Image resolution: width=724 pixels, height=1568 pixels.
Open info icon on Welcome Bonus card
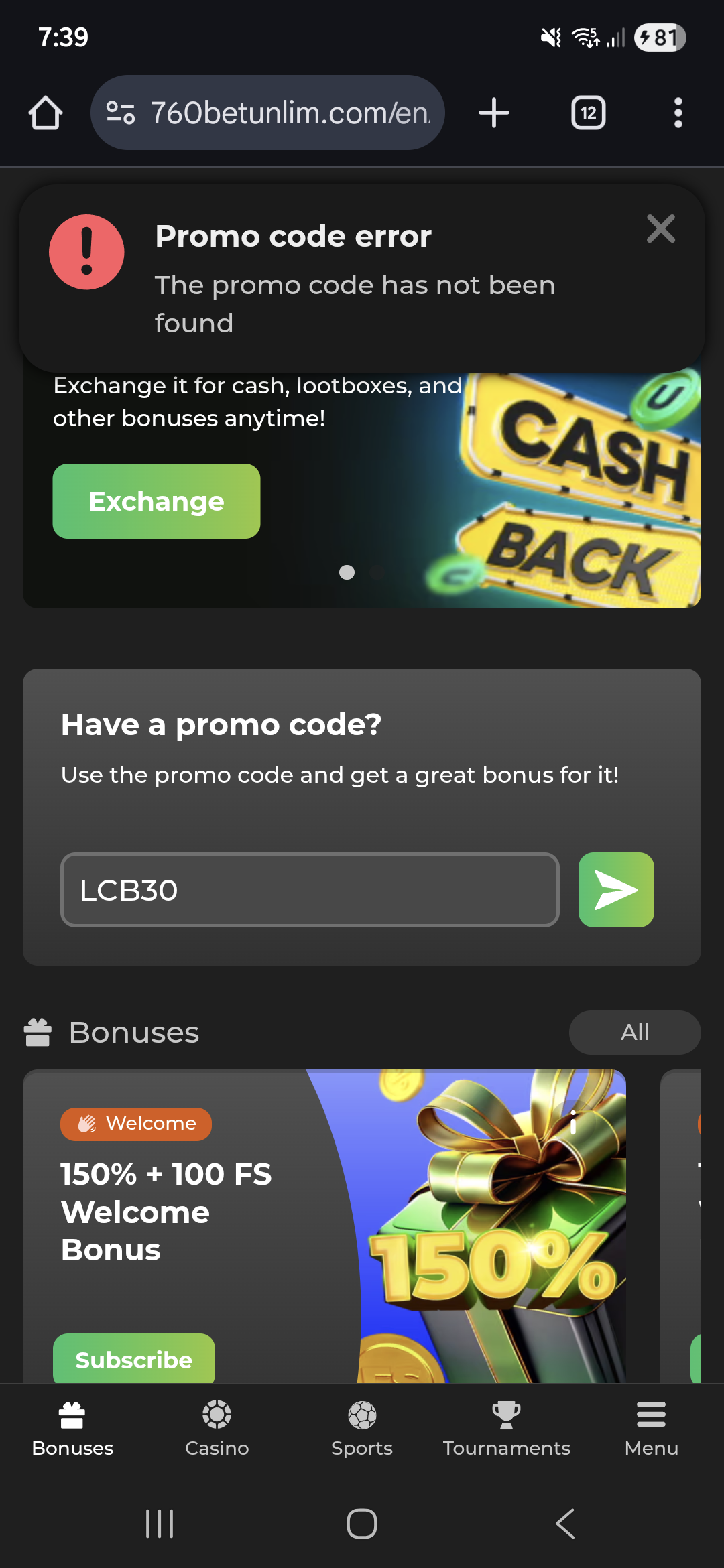click(x=573, y=1122)
